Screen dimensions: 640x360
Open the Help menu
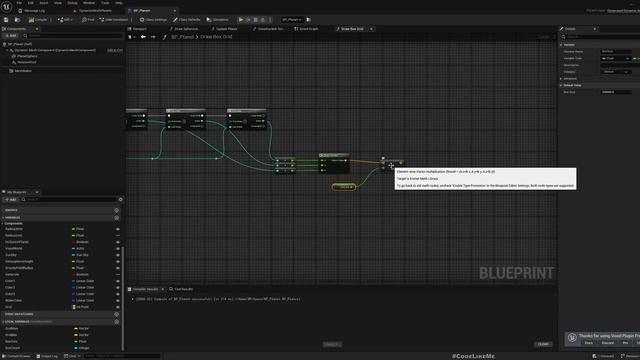(x=118, y=3)
